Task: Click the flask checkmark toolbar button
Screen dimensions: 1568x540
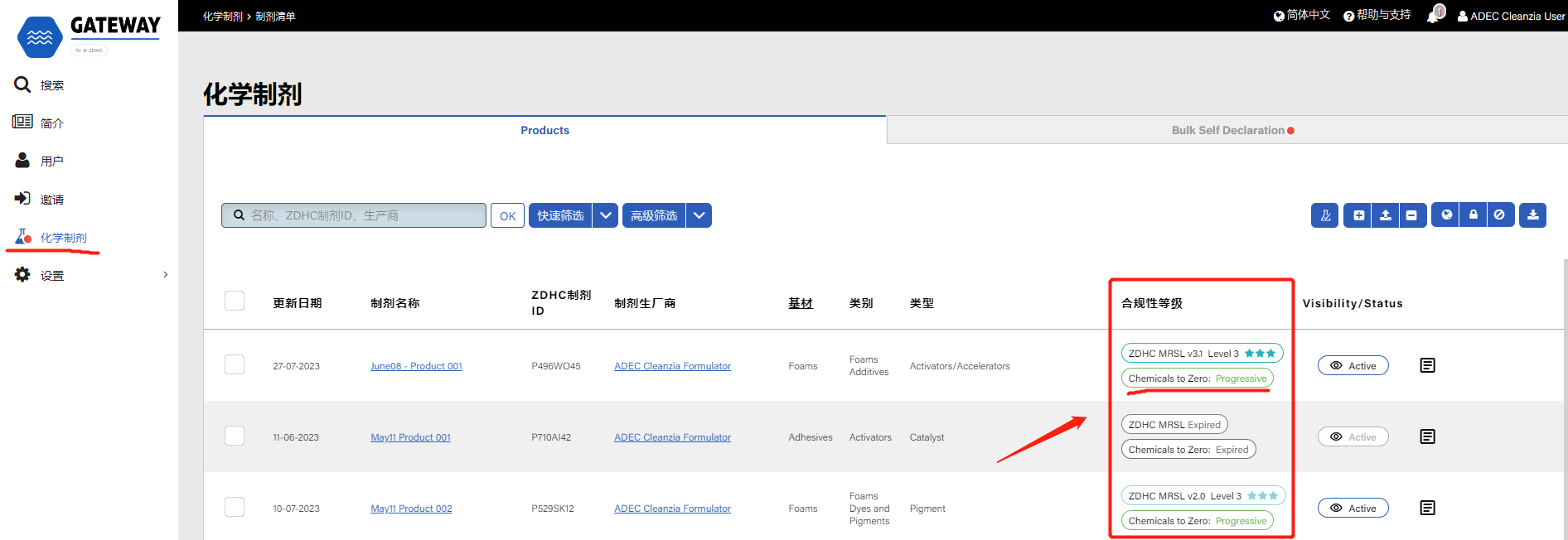Action: point(1324,215)
